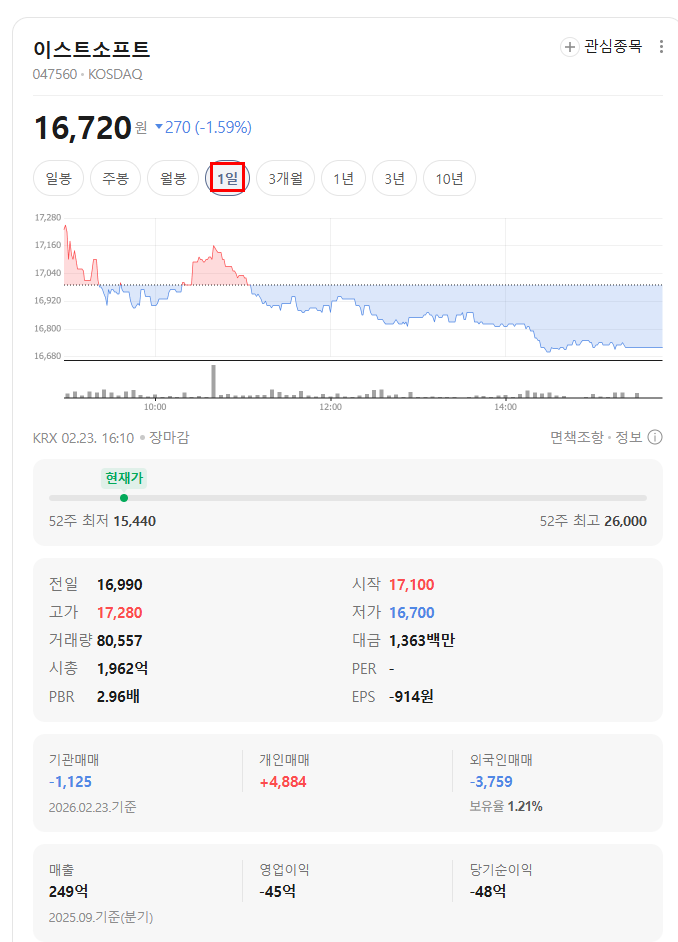This screenshot has height=942, width=678.
Task: Click the PBR value 2.96배
Action: [118, 697]
